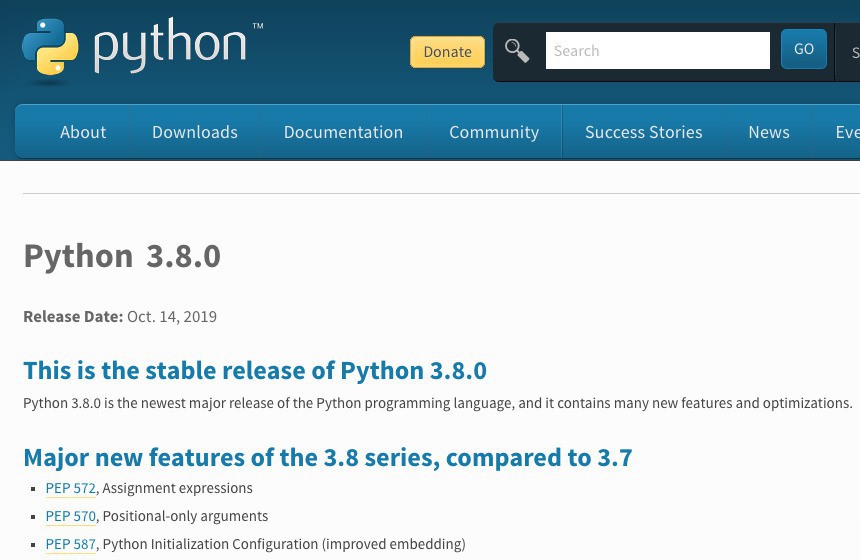This screenshot has height=560, width=860.
Task: Click the Python 3.8.0 page title
Action: [x=122, y=256]
